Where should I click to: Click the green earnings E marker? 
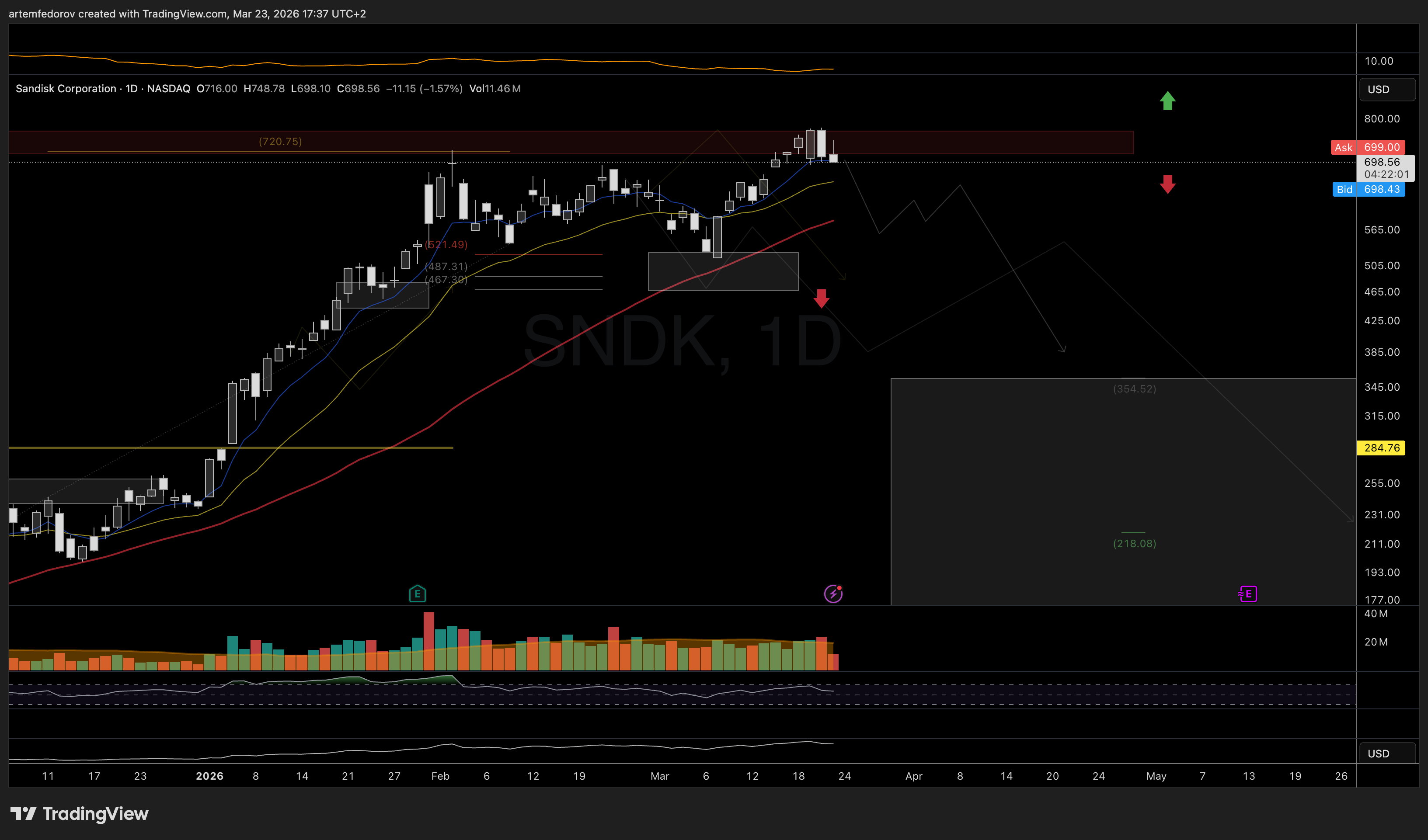pos(417,594)
